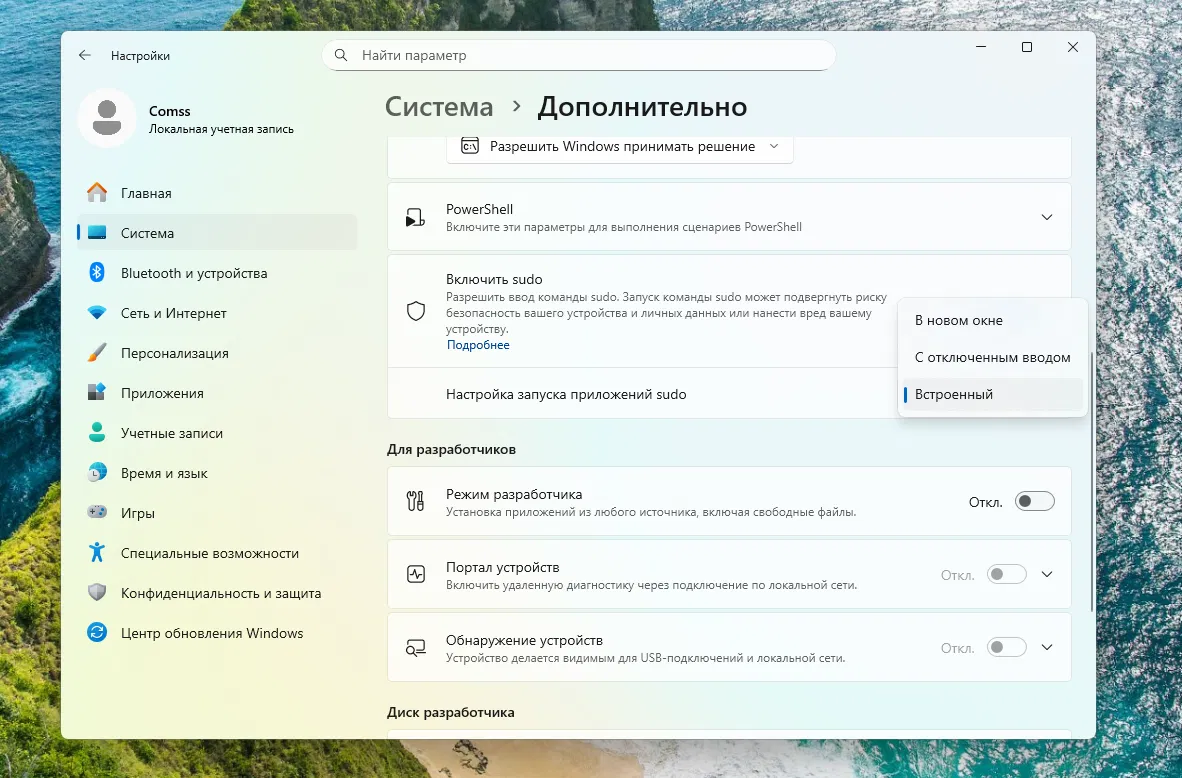Screen dimensions: 1182x778
Task: Expand Портал устройств chevron
Action: click(1047, 574)
